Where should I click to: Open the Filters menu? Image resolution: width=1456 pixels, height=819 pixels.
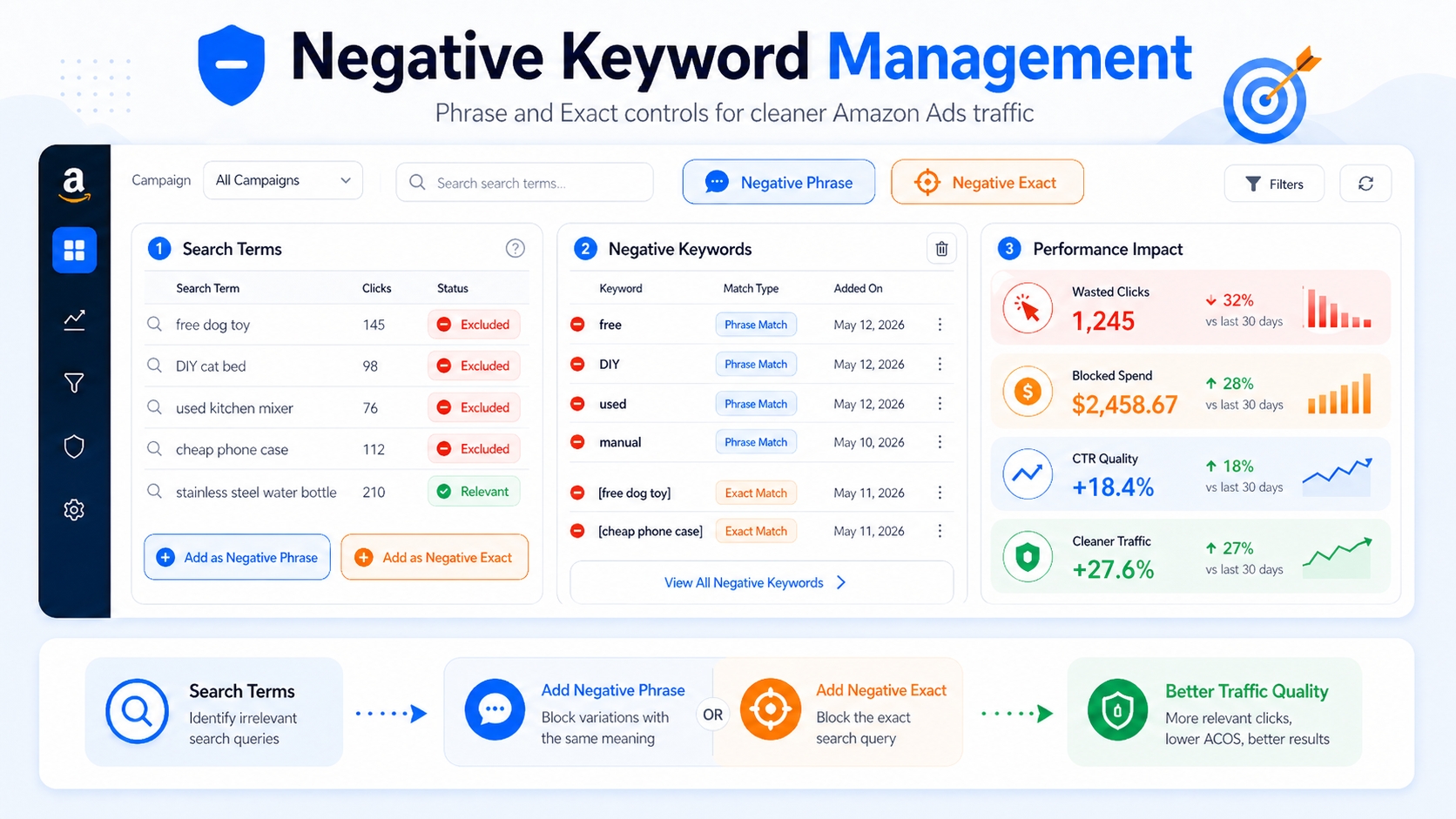1274,183
